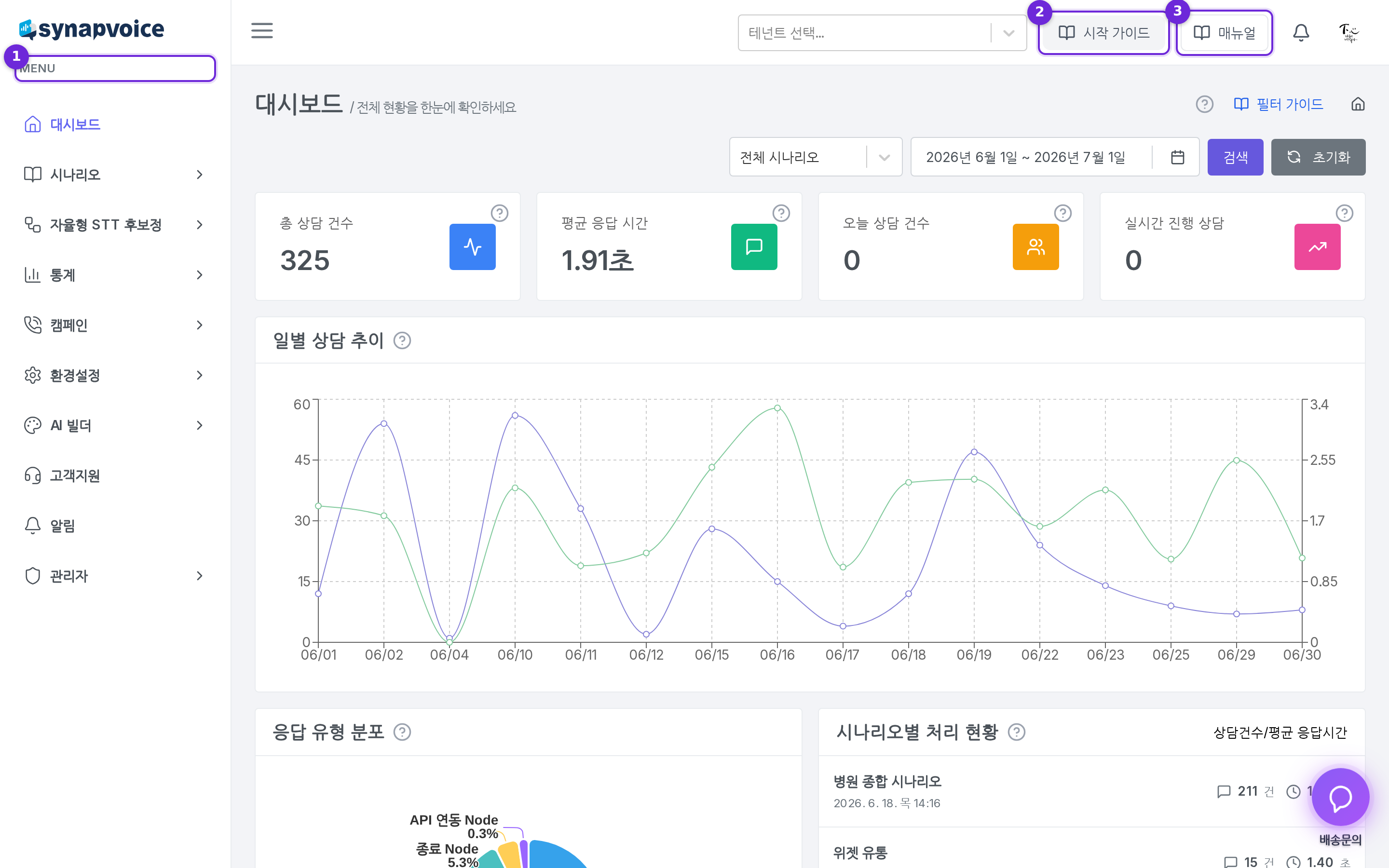Click the blue pie chart slice
The width and height of the screenshot is (1389, 868).
coord(554,855)
